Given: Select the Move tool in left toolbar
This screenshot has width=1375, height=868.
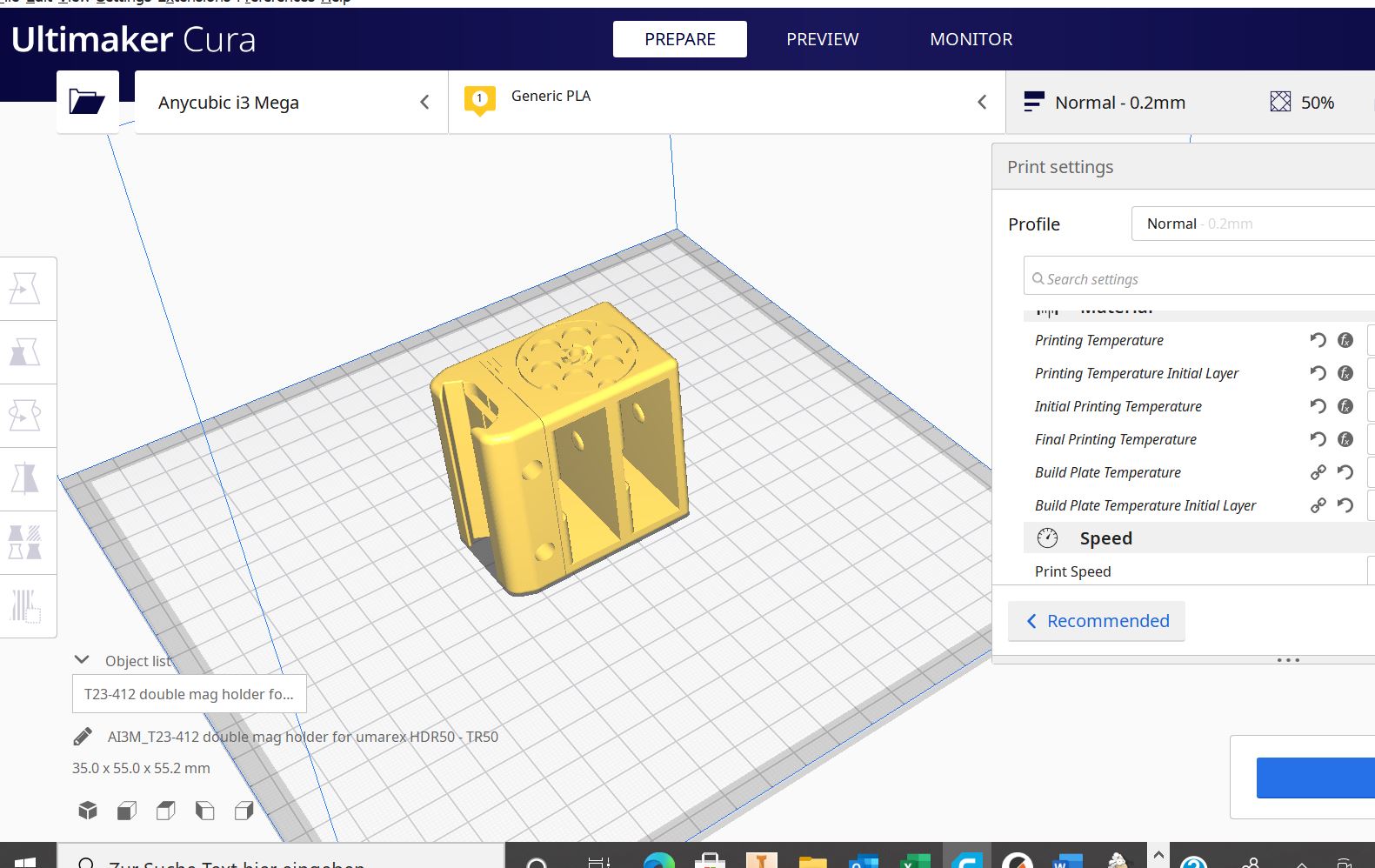Looking at the screenshot, I should pos(25,289).
